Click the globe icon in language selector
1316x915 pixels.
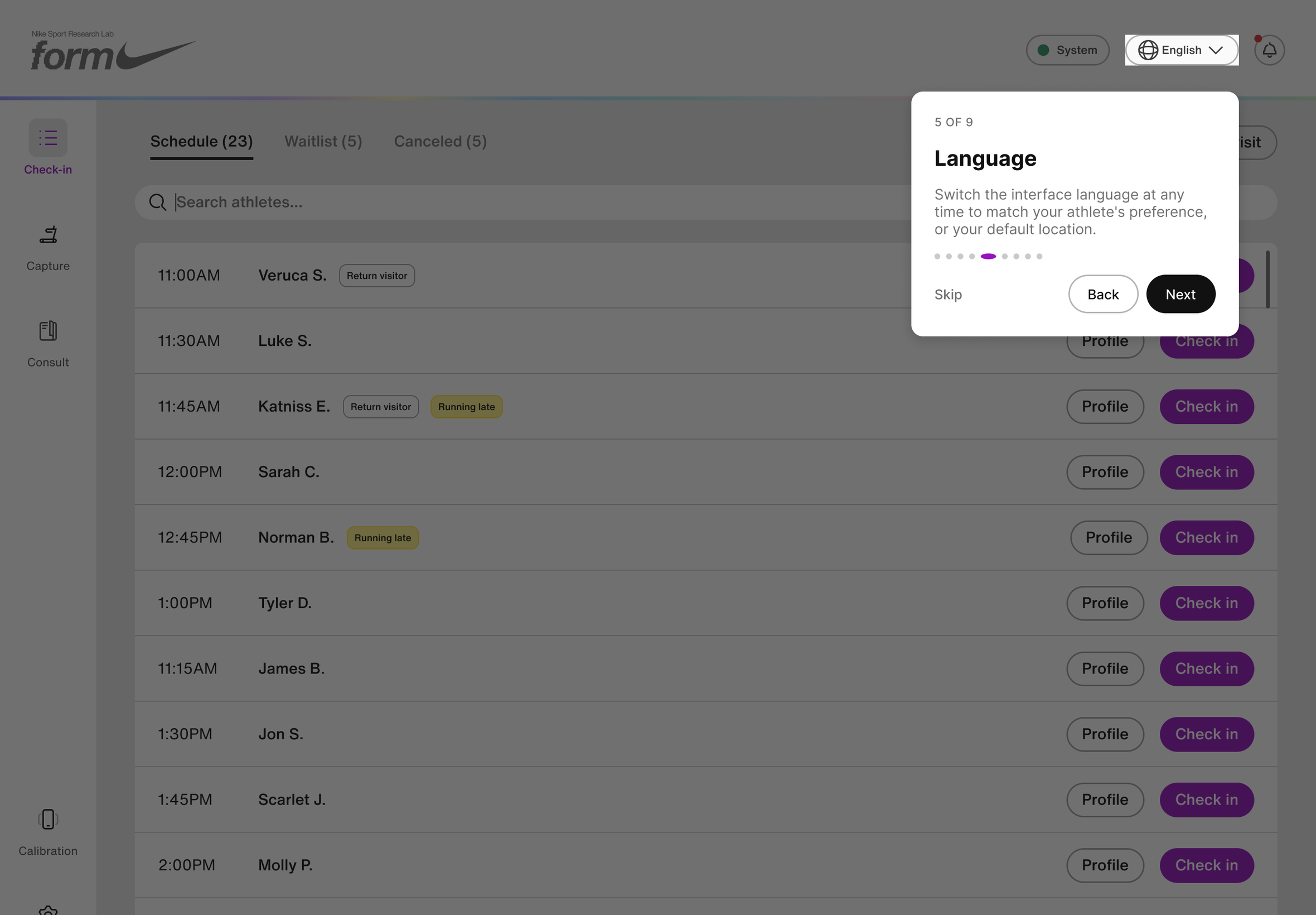[x=1148, y=50]
